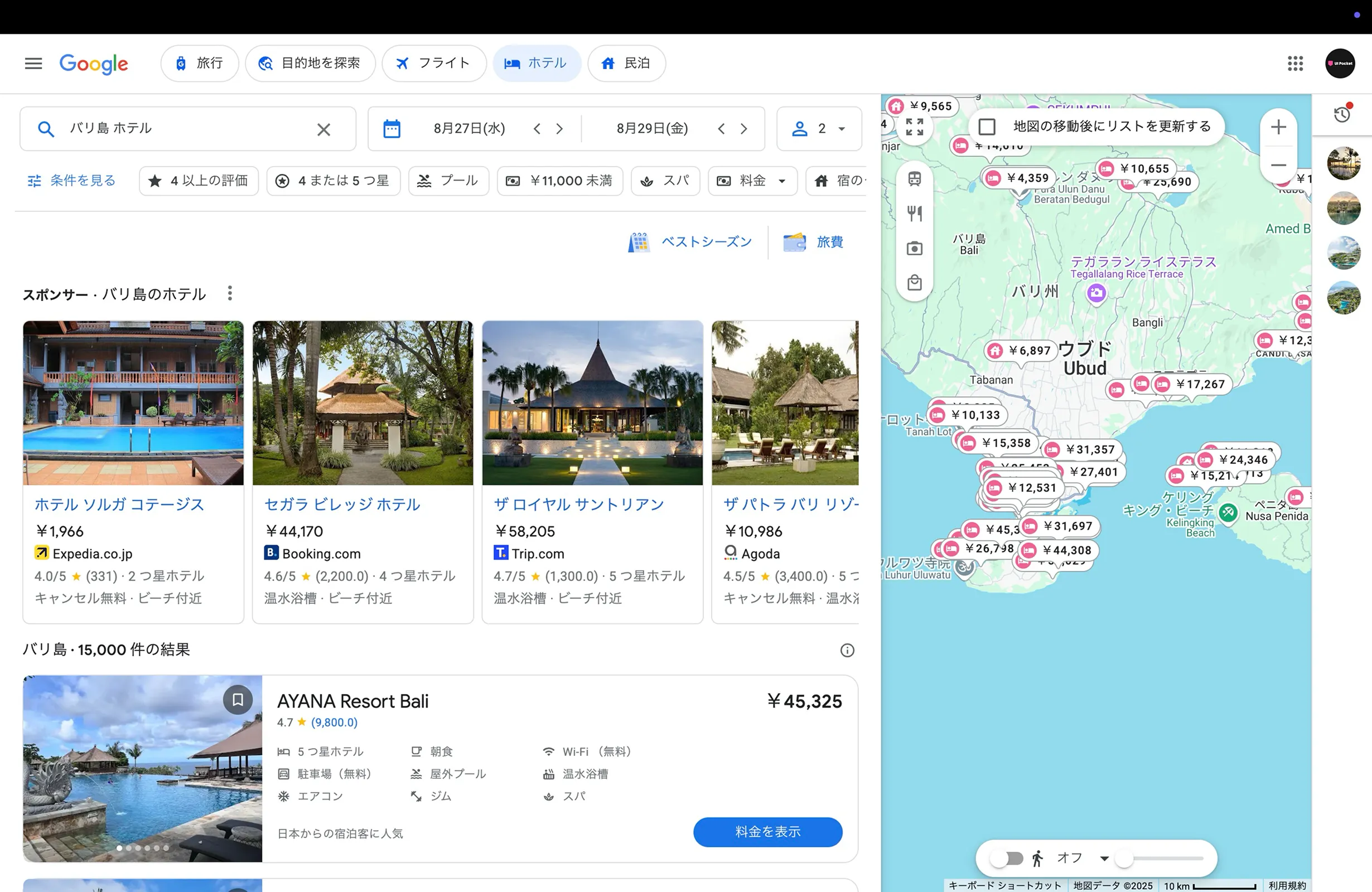Toggle the 4 または 5 つ星 filter
The image size is (1372, 892).
(x=333, y=181)
